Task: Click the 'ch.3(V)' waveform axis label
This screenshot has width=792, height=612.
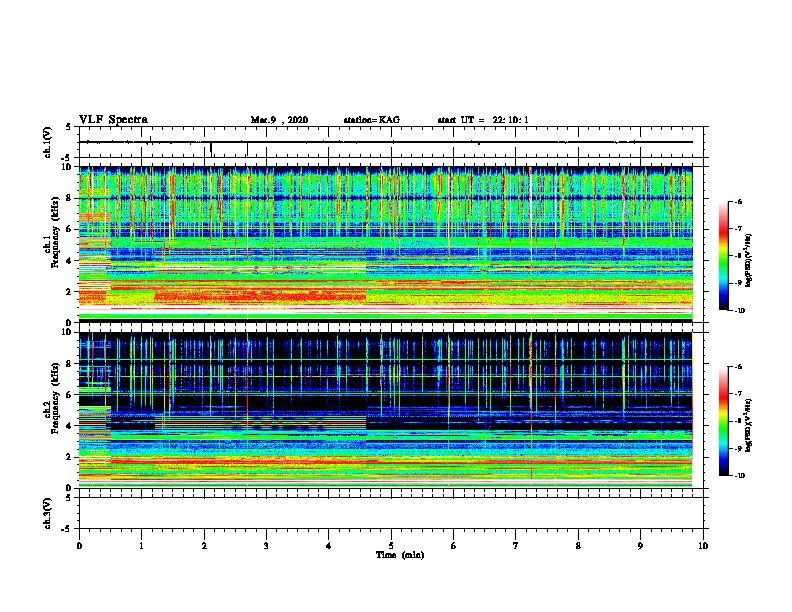Action: [x=47, y=513]
